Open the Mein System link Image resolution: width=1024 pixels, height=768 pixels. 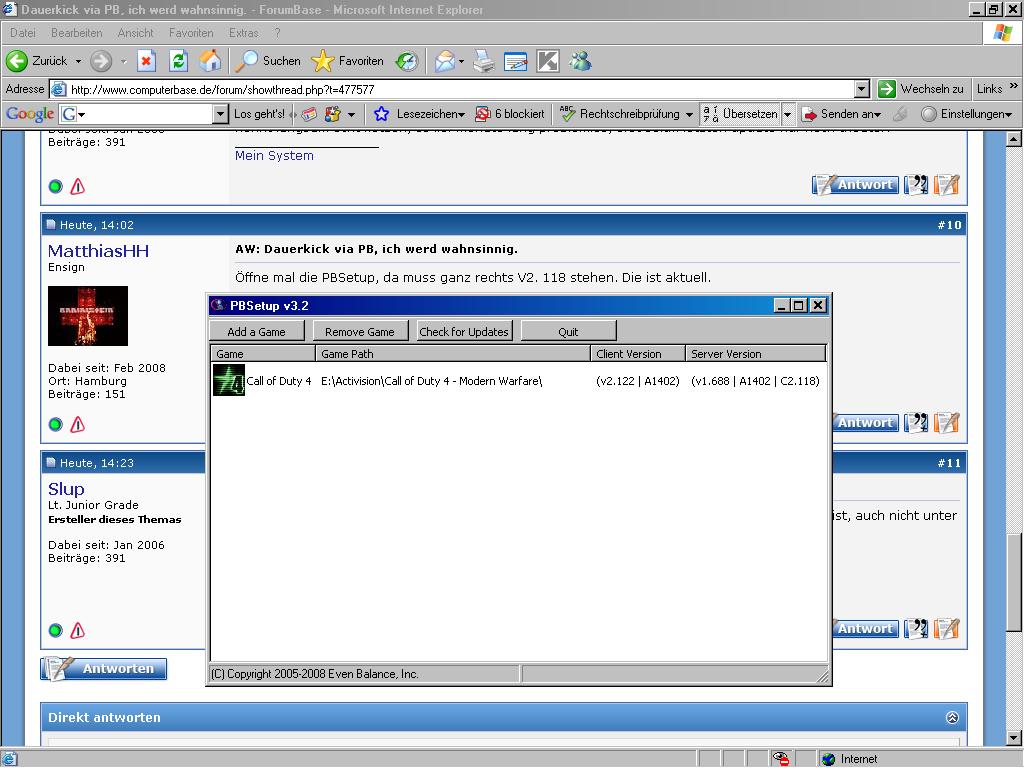[274, 155]
